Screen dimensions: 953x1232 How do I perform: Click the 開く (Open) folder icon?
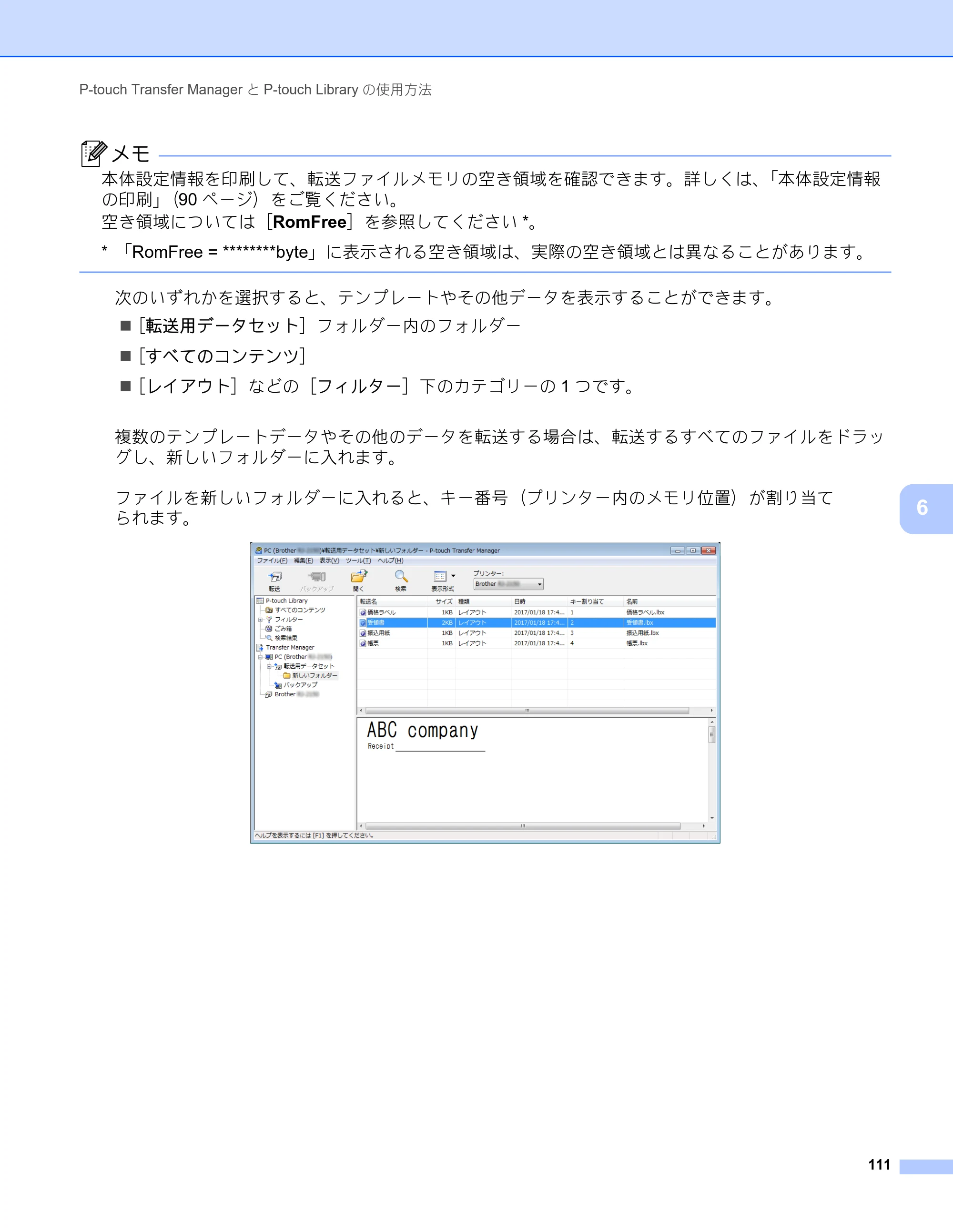(359, 580)
